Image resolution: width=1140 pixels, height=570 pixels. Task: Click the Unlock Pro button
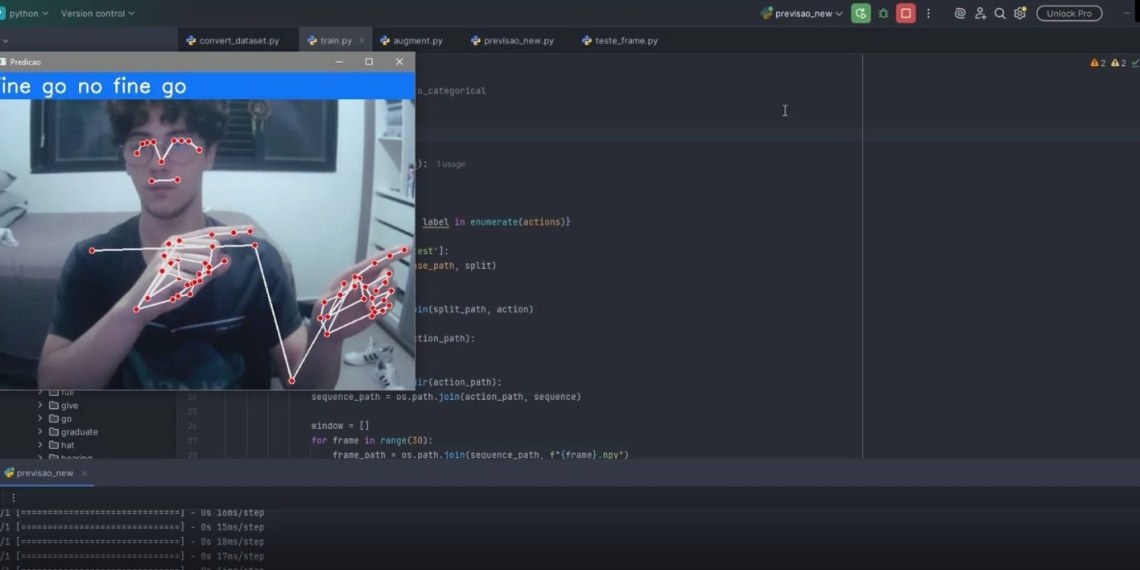(x=1069, y=13)
